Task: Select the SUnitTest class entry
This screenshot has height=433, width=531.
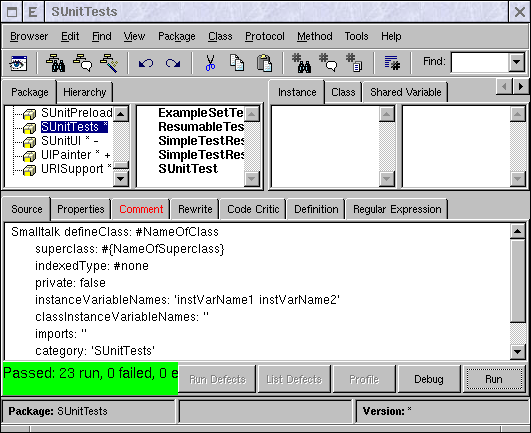Action: (188, 169)
